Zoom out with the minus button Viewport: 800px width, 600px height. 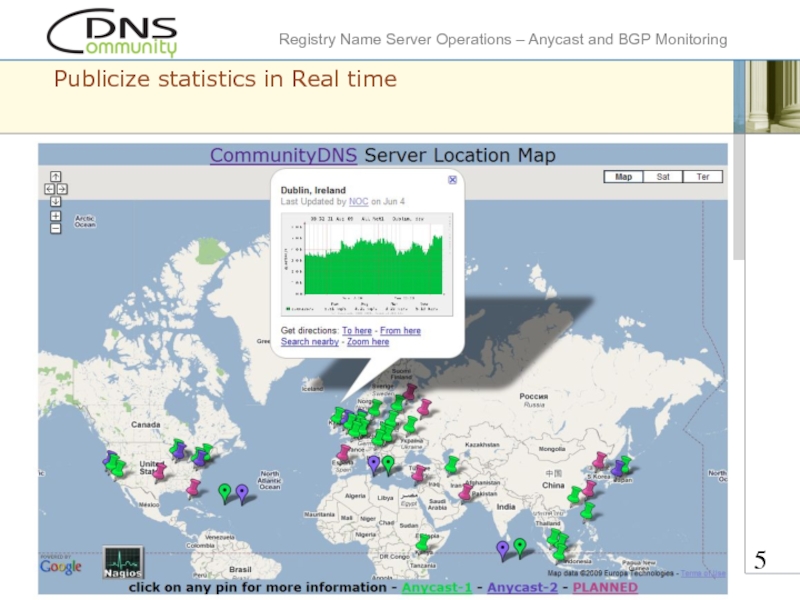[55, 227]
